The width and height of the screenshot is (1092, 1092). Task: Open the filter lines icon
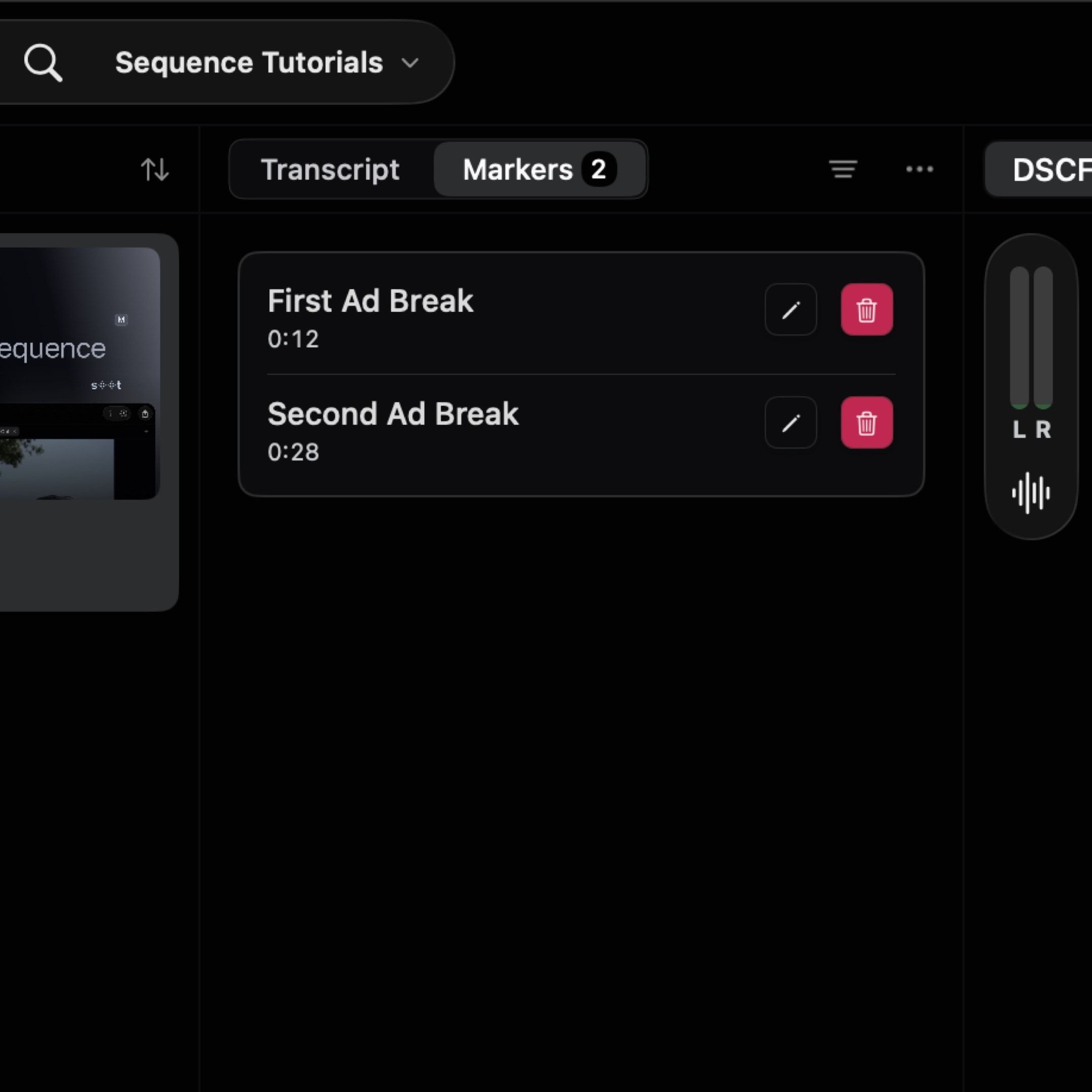coord(843,169)
